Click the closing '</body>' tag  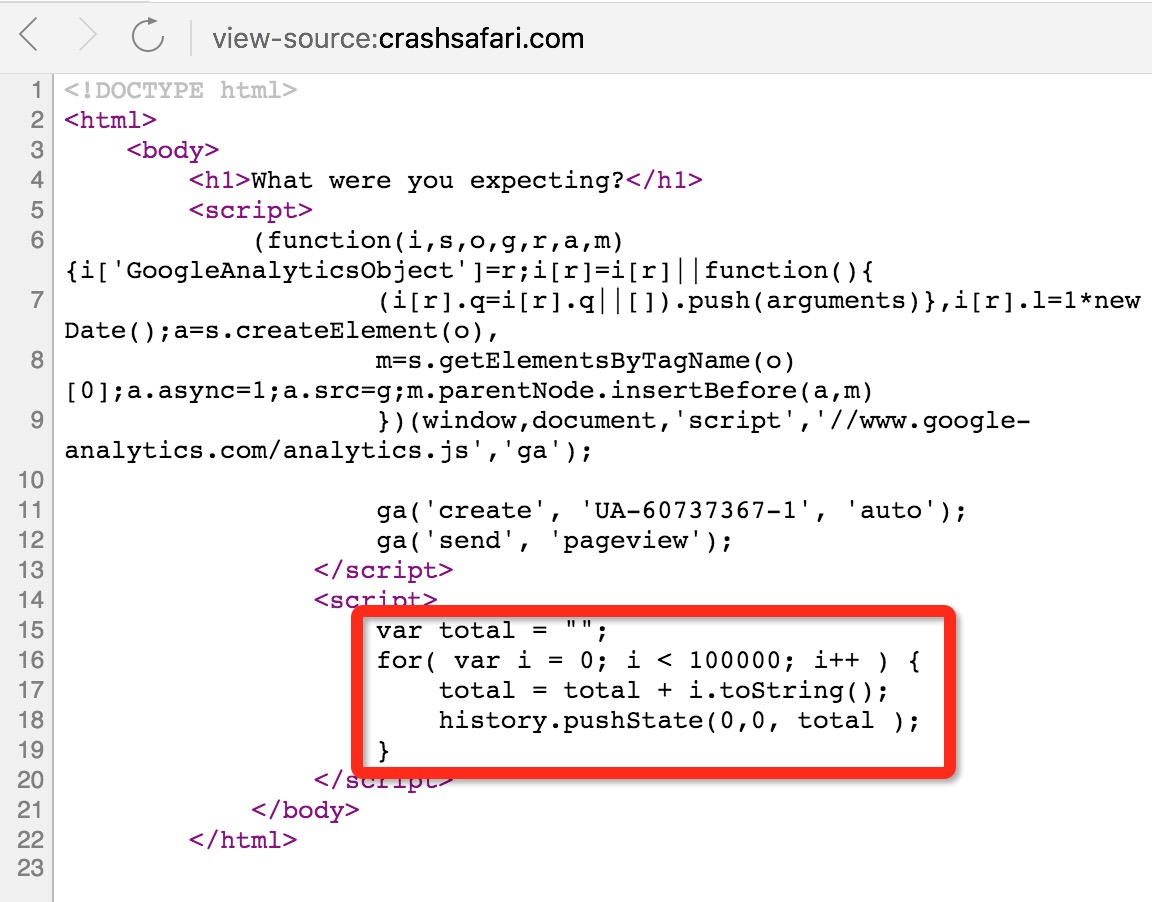[x=305, y=810]
